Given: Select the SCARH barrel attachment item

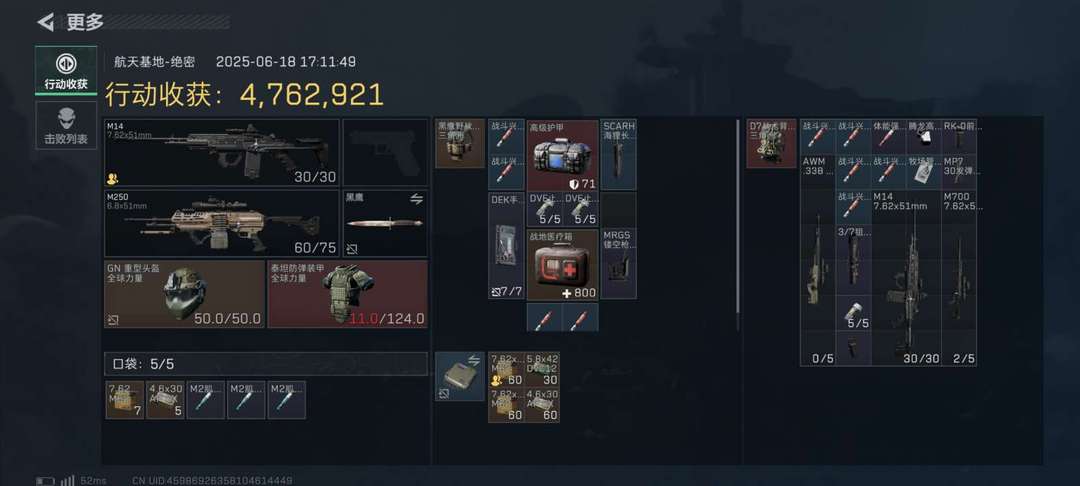Looking at the screenshot, I should pos(619,155).
